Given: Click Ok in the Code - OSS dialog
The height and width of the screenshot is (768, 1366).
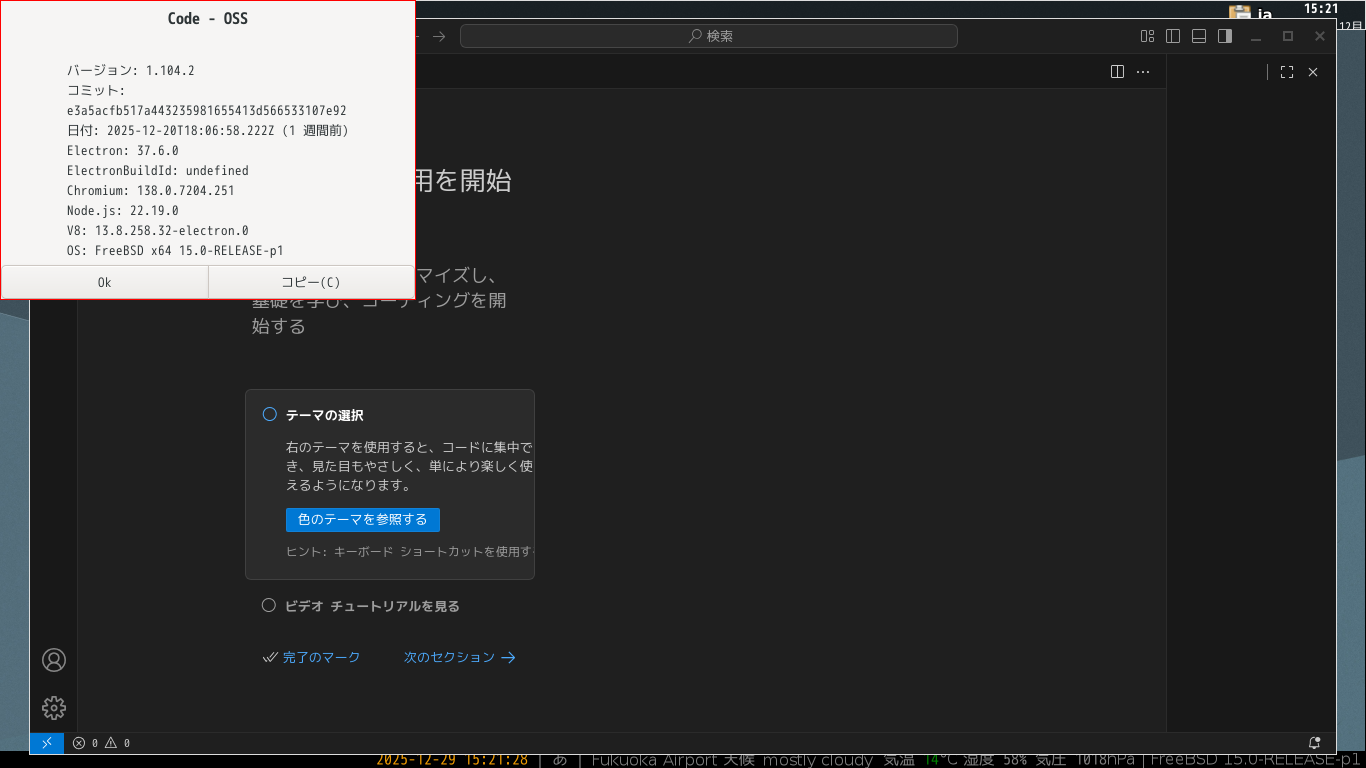Looking at the screenshot, I should (104, 282).
